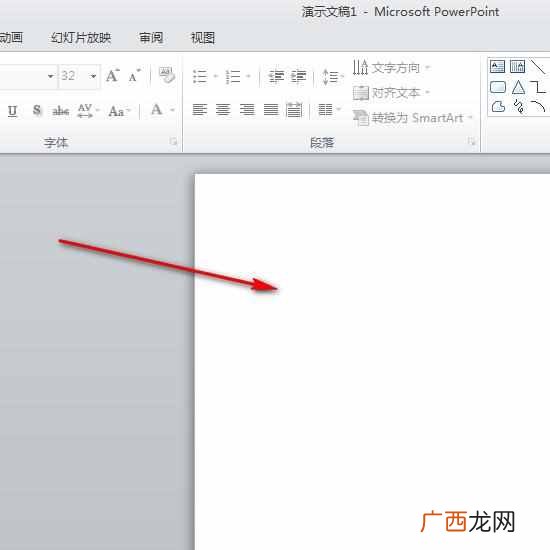Open 段落 group dialog launcher
The height and width of the screenshot is (550, 550).
point(472,141)
